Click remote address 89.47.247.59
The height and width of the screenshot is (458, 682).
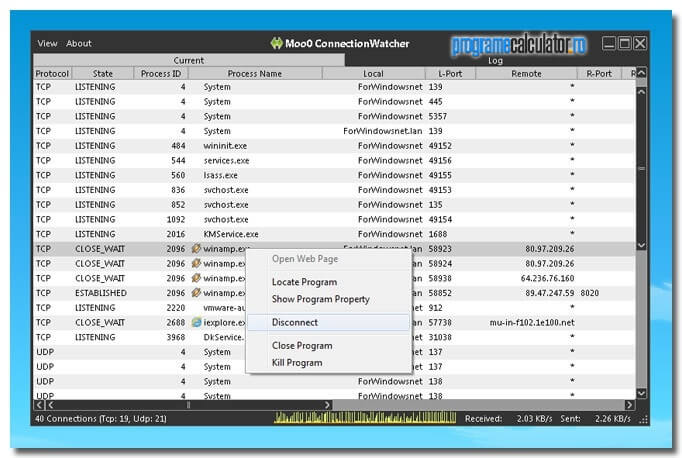[549, 293]
